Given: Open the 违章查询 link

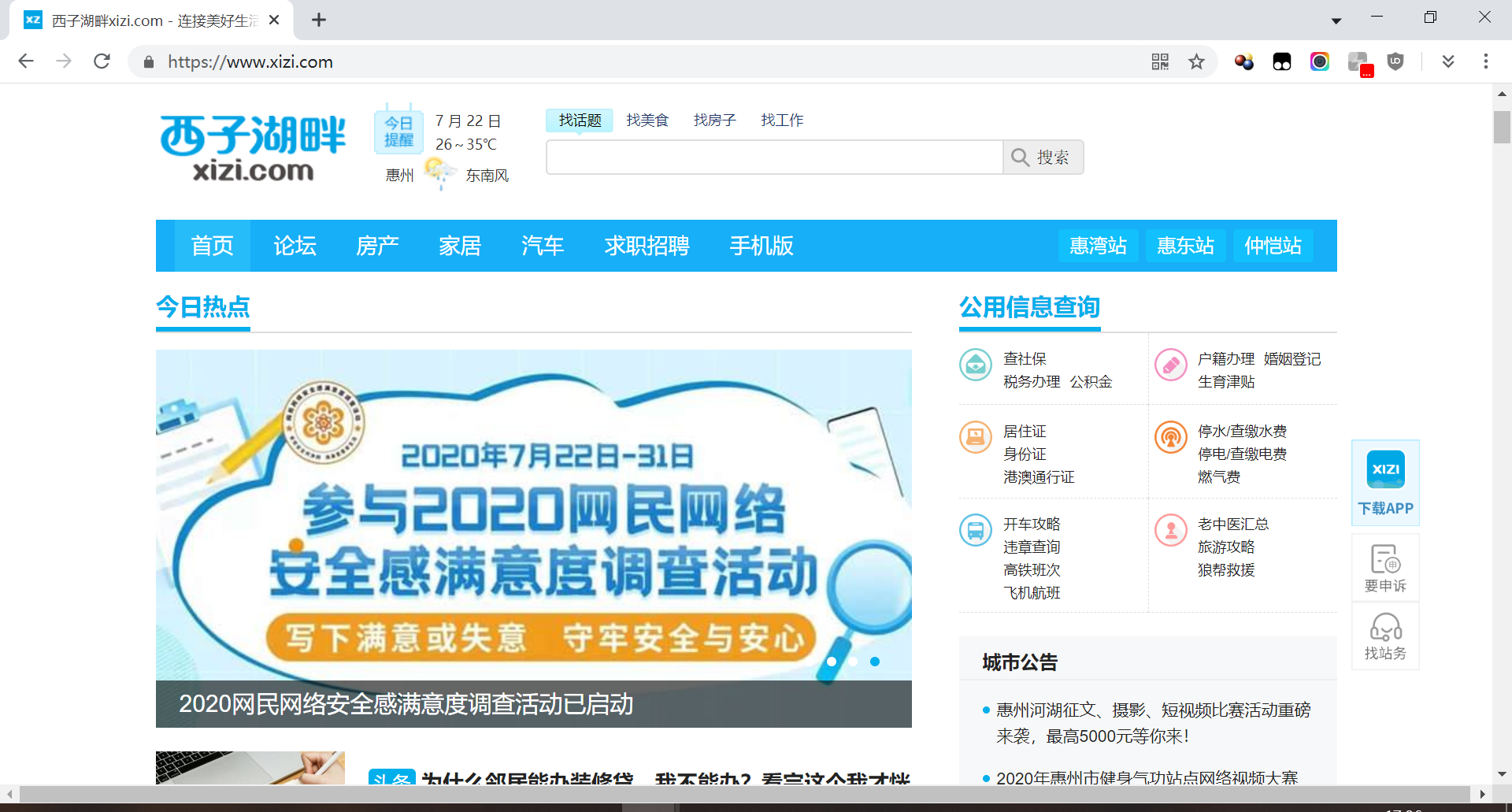Looking at the screenshot, I should point(1032,547).
